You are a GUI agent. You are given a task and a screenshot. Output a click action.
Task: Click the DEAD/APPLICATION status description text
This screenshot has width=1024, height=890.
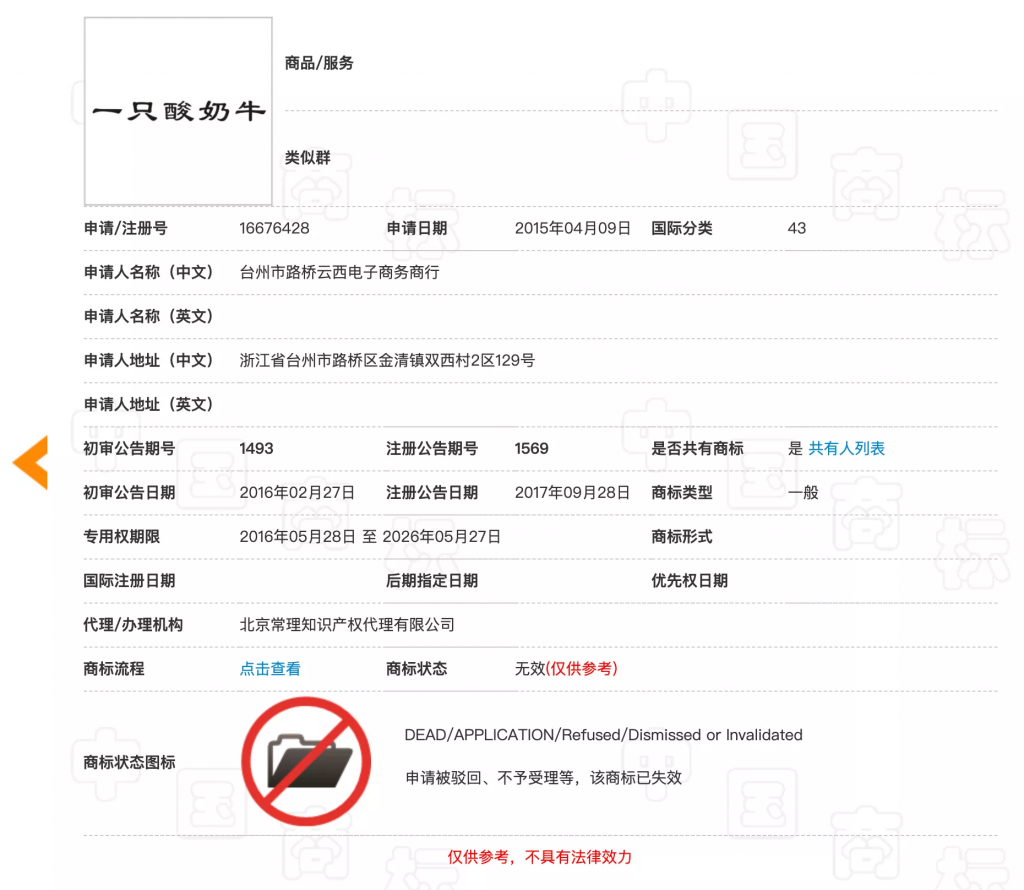click(x=603, y=735)
